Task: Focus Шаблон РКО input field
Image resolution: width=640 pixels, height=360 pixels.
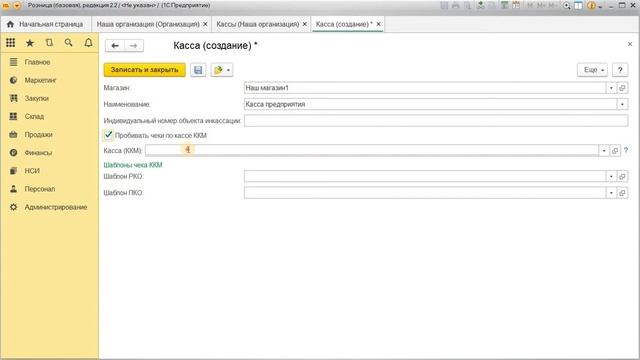Action: (x=425, y=176)
